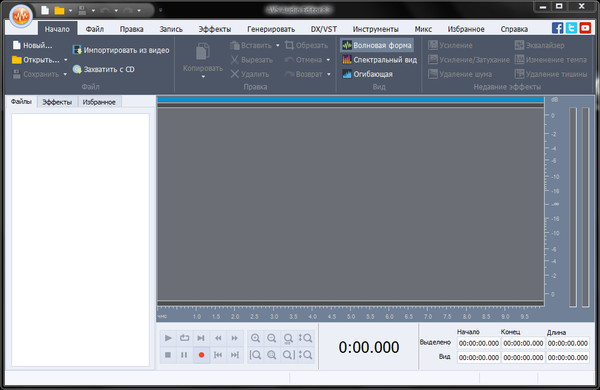Open the Twitter page icon
The height and width of the screenshot is (390, 600).
[x=571, y=28]
